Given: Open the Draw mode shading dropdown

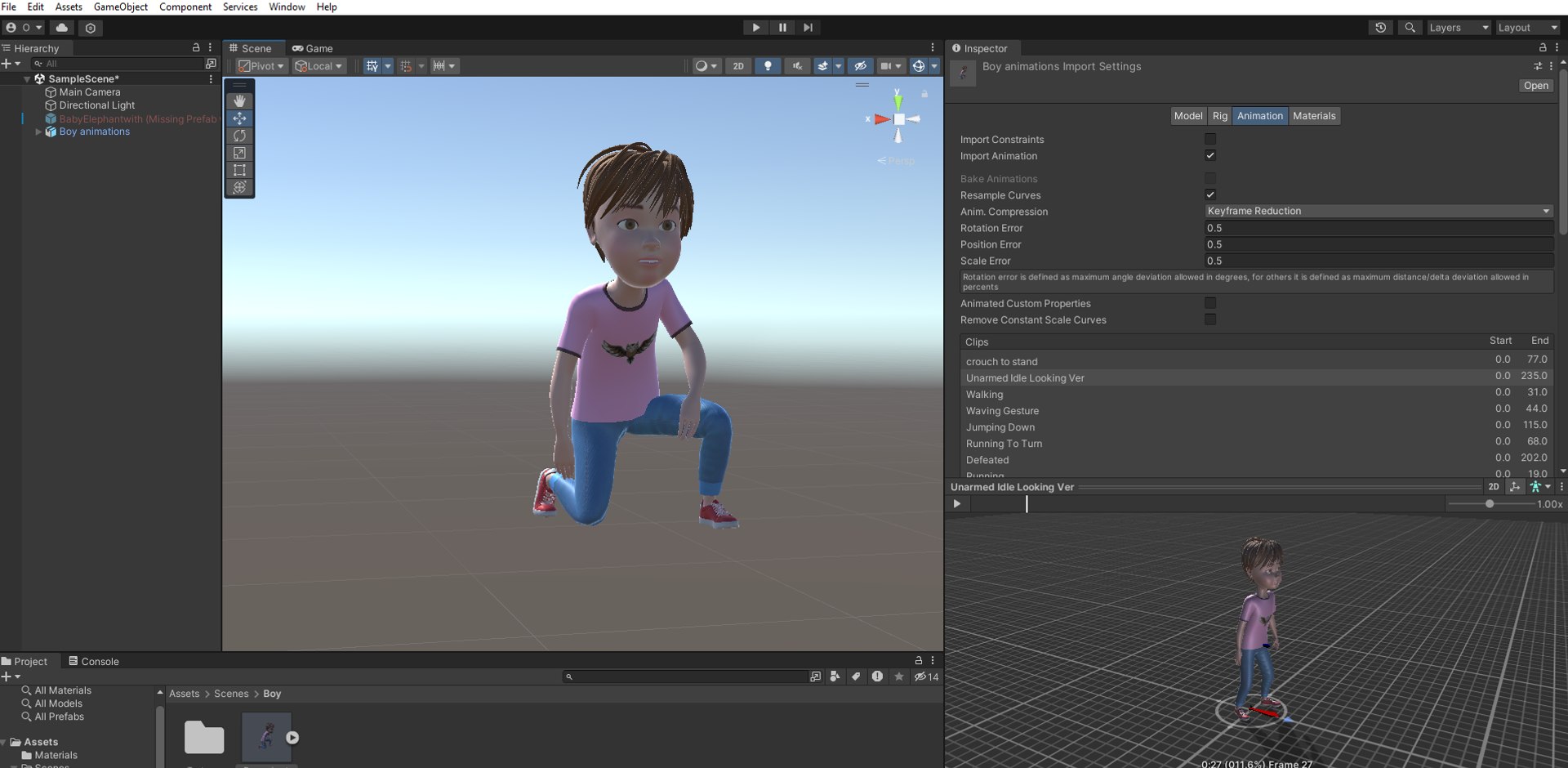Looking at the screenshot, I should 706,66.
